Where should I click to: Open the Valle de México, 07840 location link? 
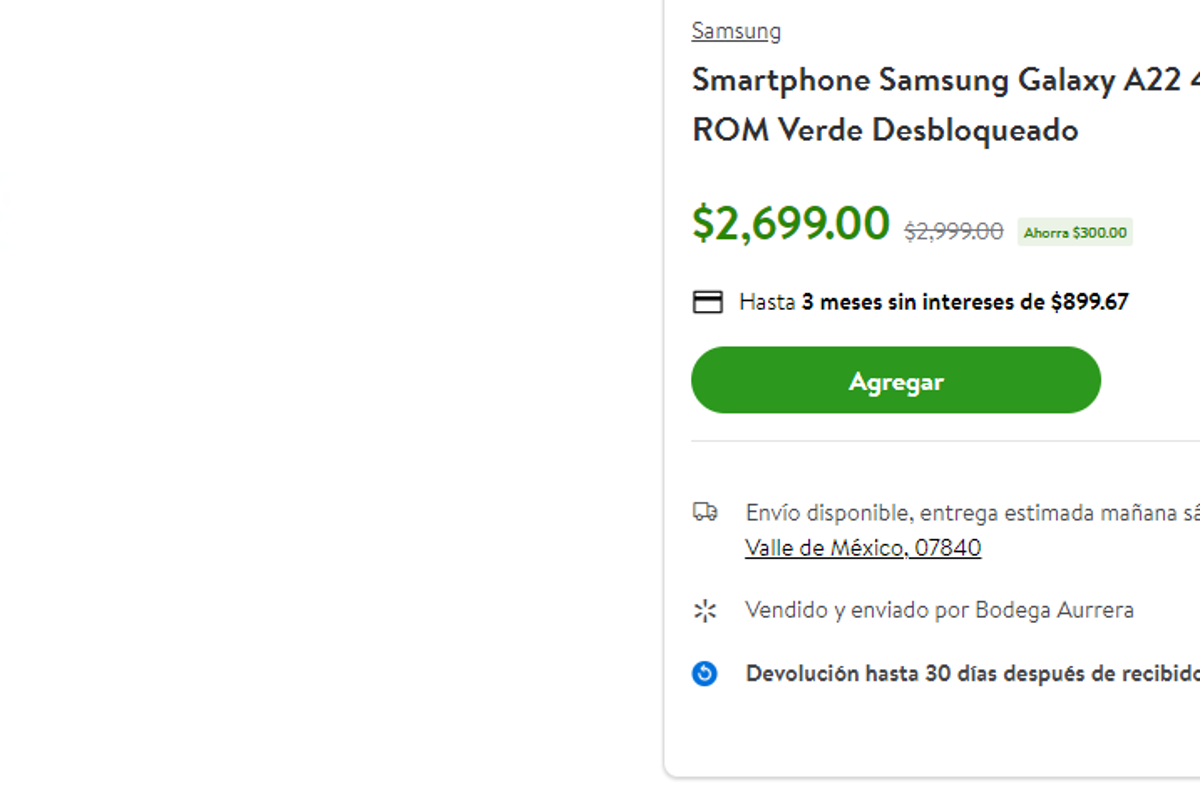coord(863,548)
